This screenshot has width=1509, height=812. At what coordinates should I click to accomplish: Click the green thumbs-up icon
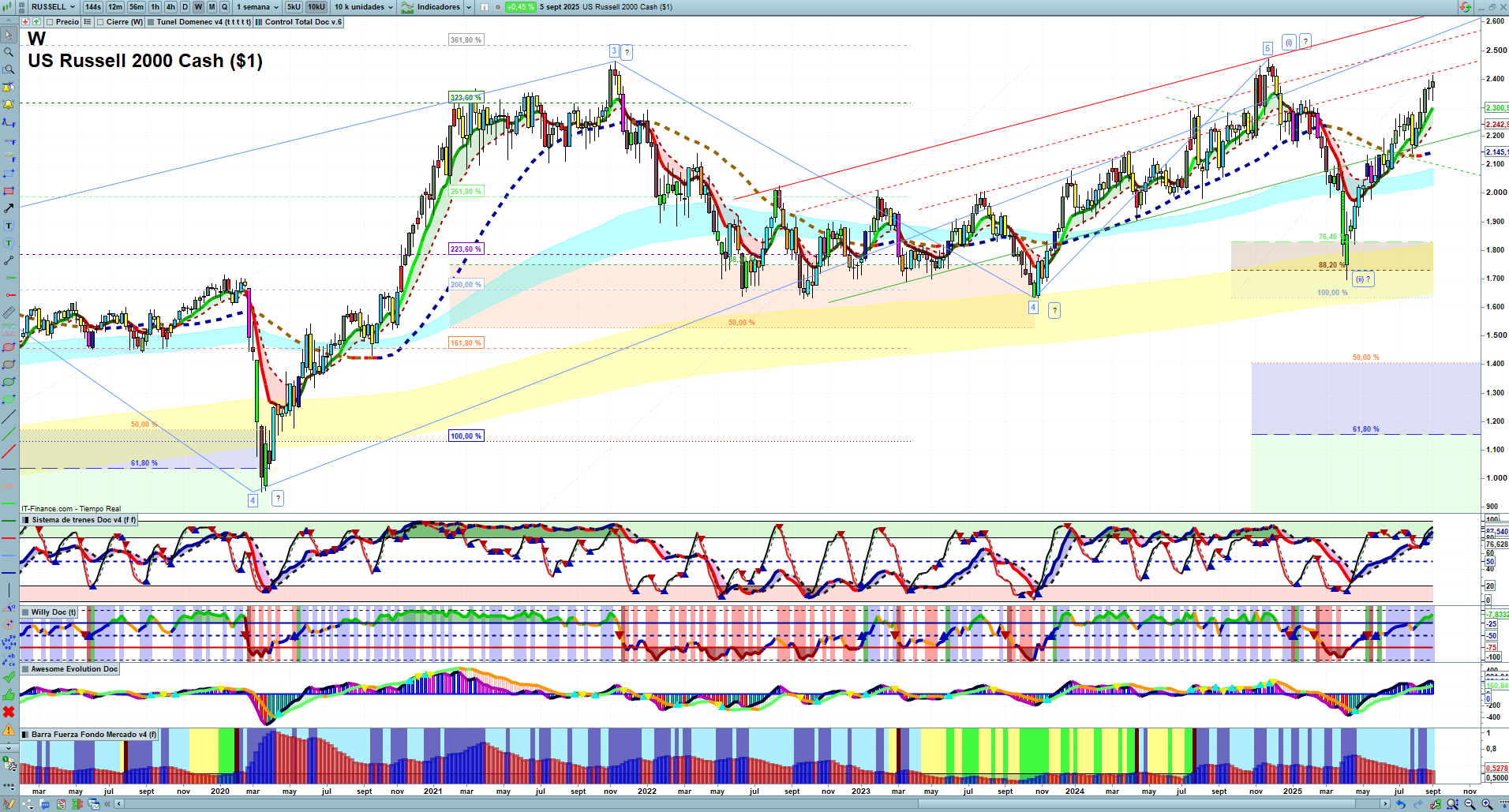[x=9, y=694]
